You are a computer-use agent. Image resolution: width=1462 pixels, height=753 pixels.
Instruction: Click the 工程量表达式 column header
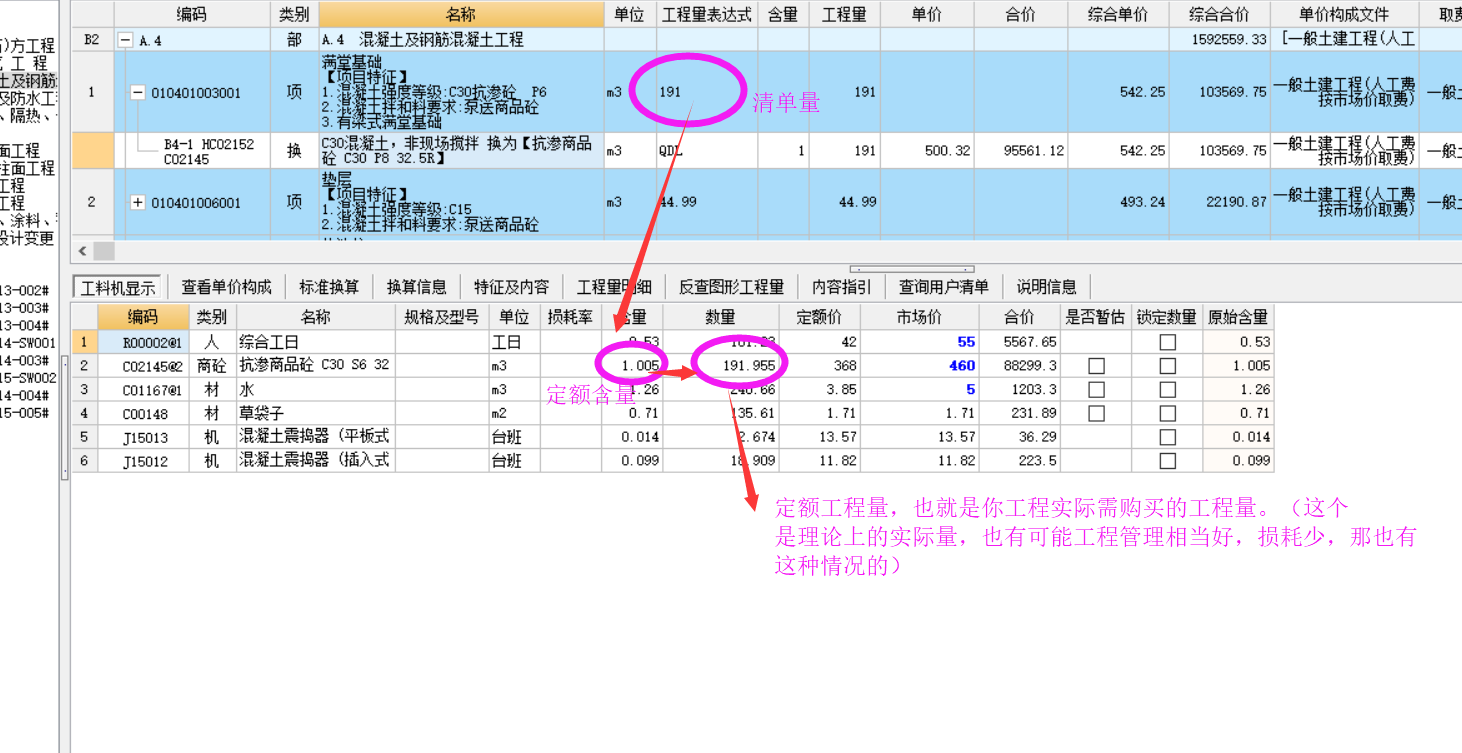706,15
